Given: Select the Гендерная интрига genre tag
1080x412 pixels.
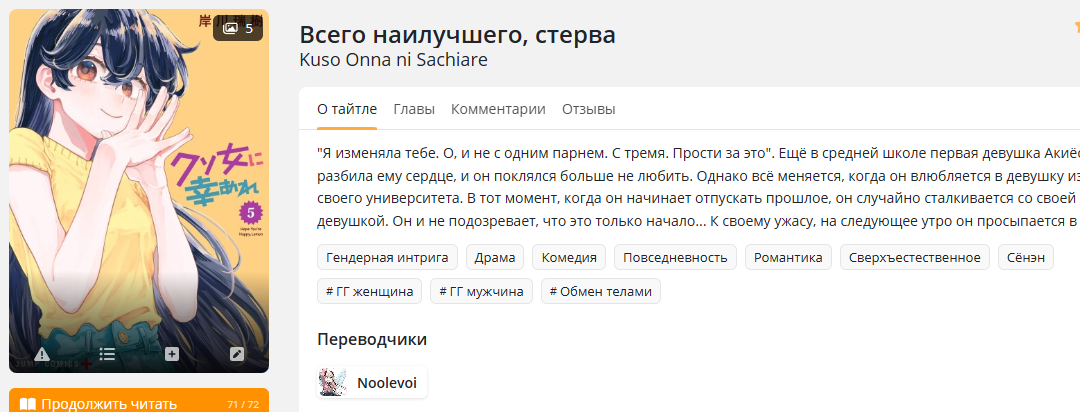Looking at the screenshot, I should [x=387, y=258].
